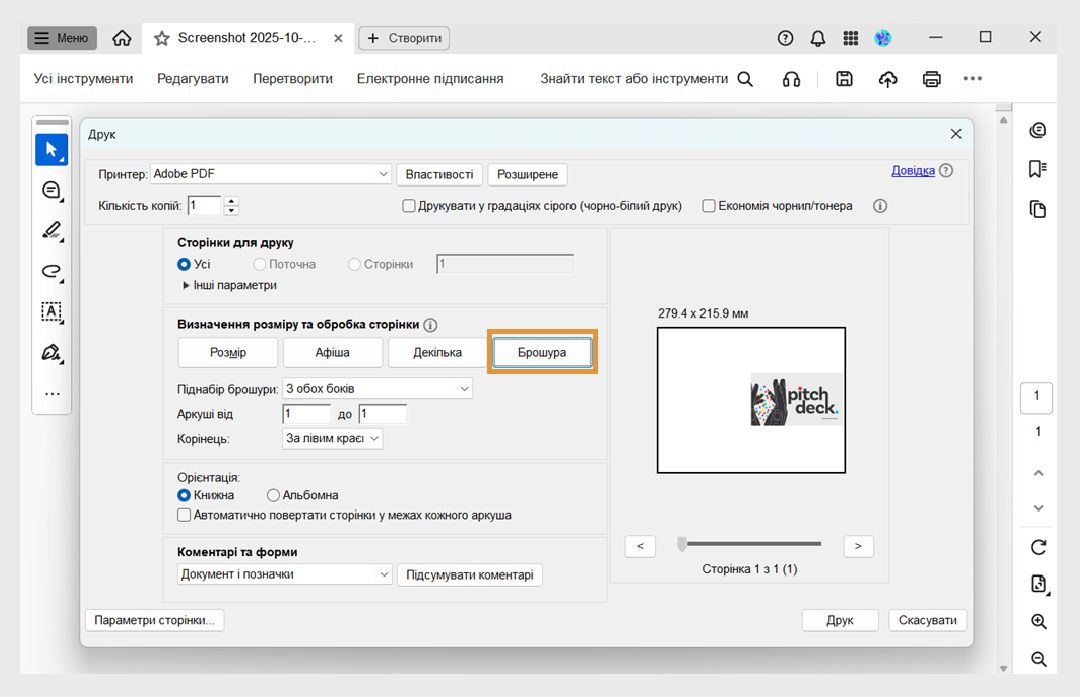Open the three-dot more options in top toolbar
The image size is (1080, 697).
tap(973, 79)
